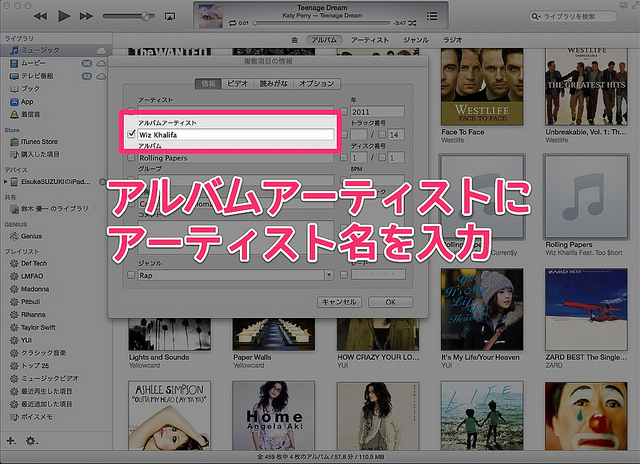Click the library search field
The image size is (640, 464).
pos(573,16)
